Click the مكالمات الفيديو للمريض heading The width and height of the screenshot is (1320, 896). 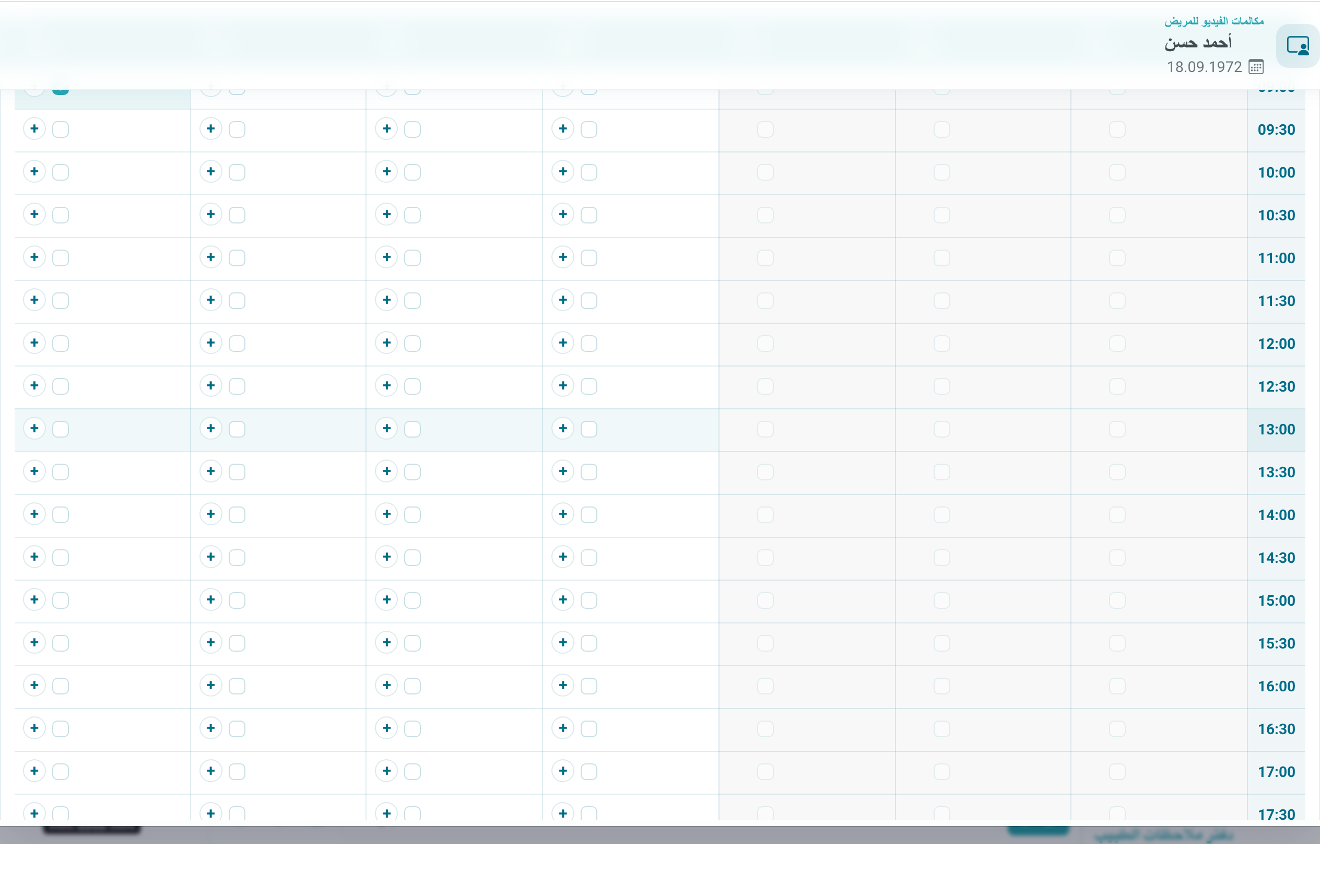pos(1215,21)
